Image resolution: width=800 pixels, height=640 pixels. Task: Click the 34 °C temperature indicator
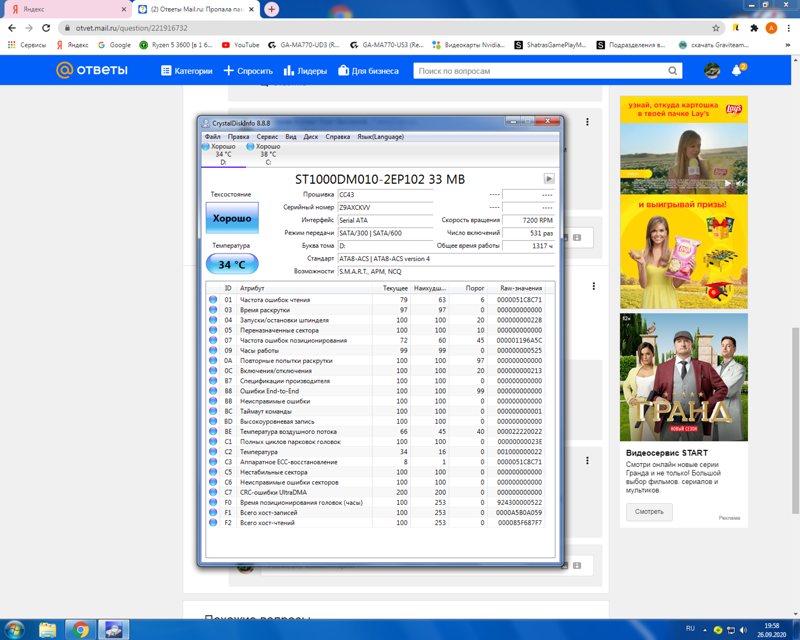(x=232, y=265)
